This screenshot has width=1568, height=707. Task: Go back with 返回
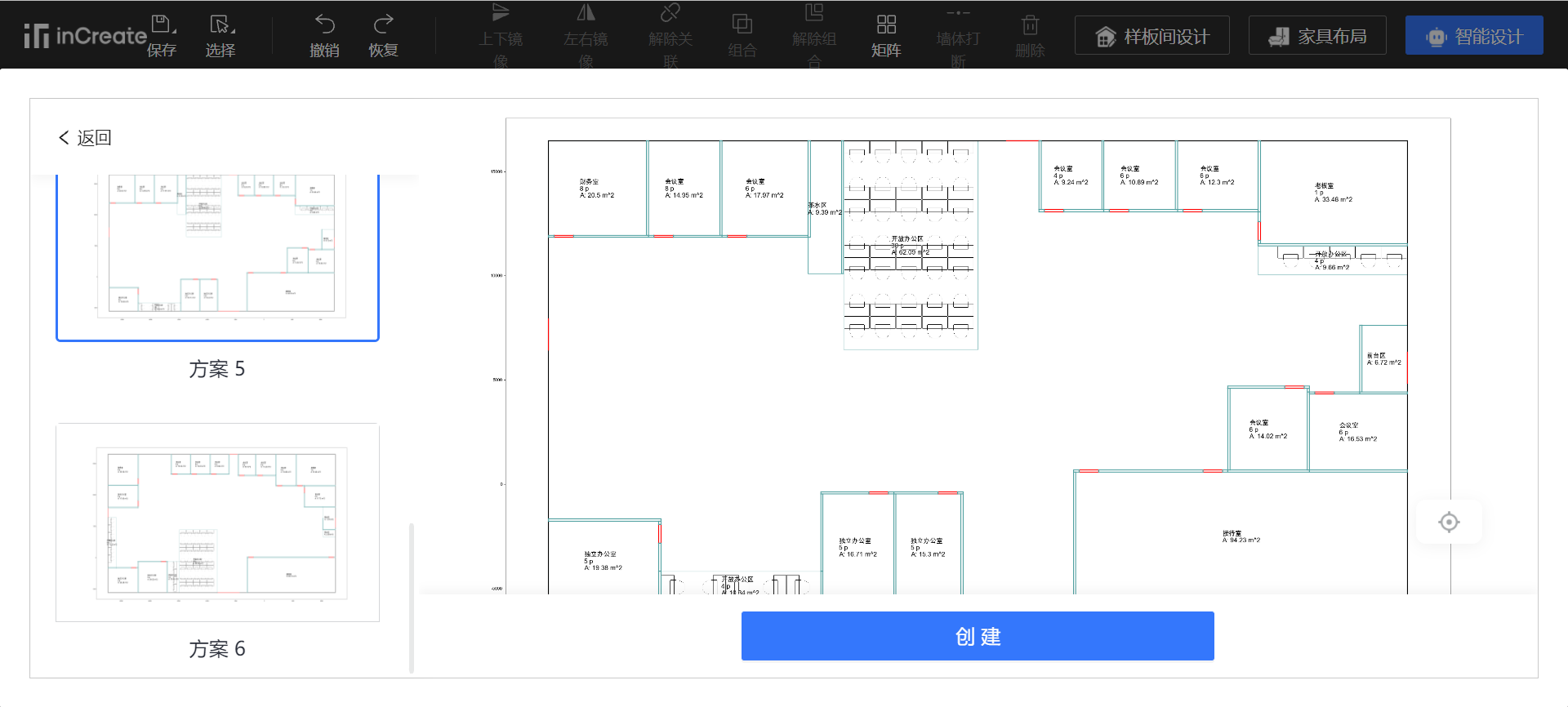coord(85,137)
